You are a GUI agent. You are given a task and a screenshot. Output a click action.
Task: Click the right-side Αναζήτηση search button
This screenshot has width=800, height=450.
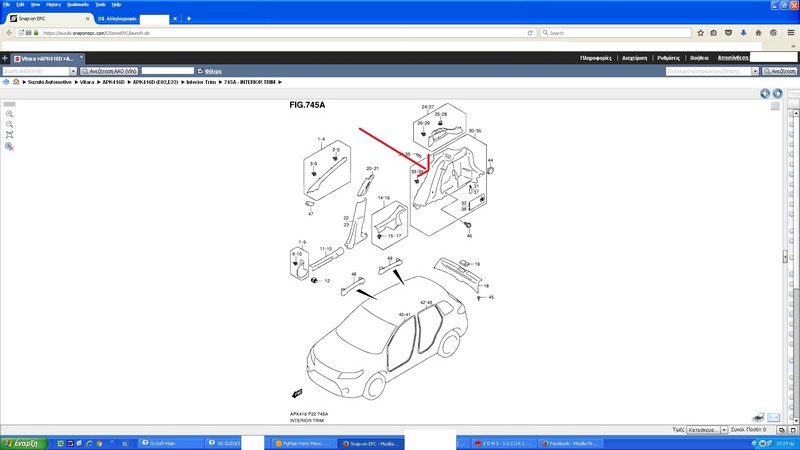[780, 71]
